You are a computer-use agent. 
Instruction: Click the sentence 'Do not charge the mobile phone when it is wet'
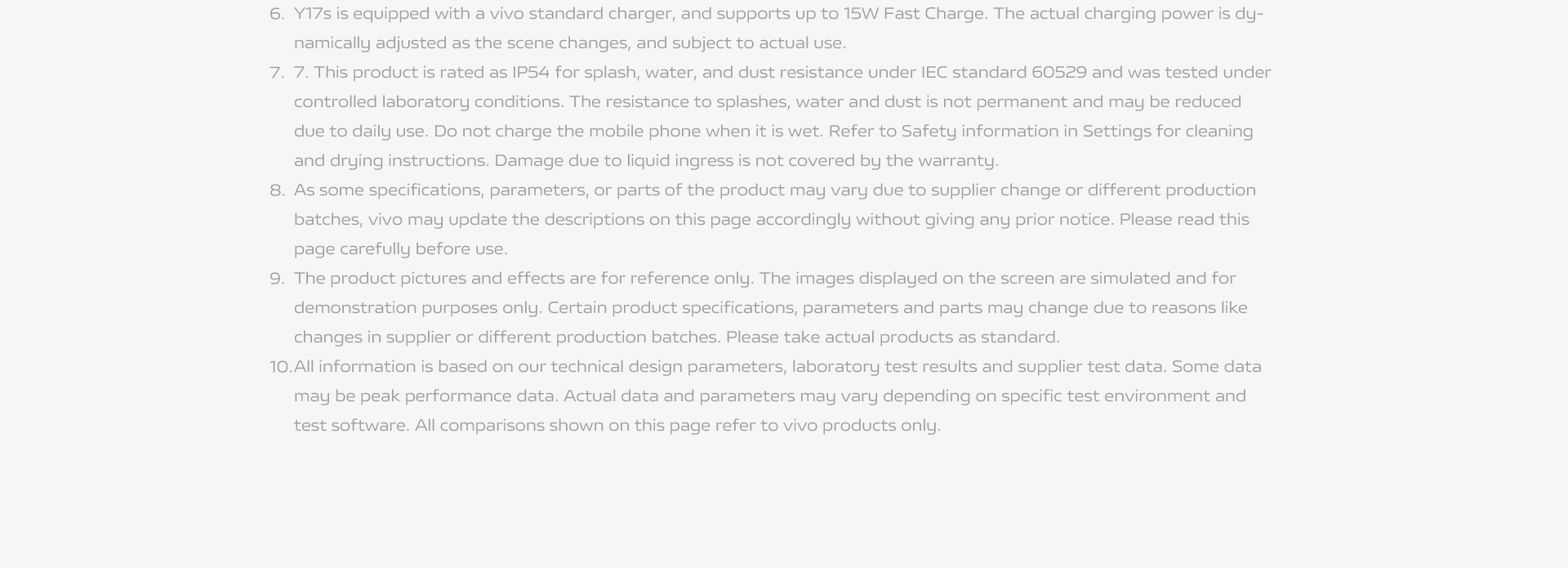click(x=628, y=132)
